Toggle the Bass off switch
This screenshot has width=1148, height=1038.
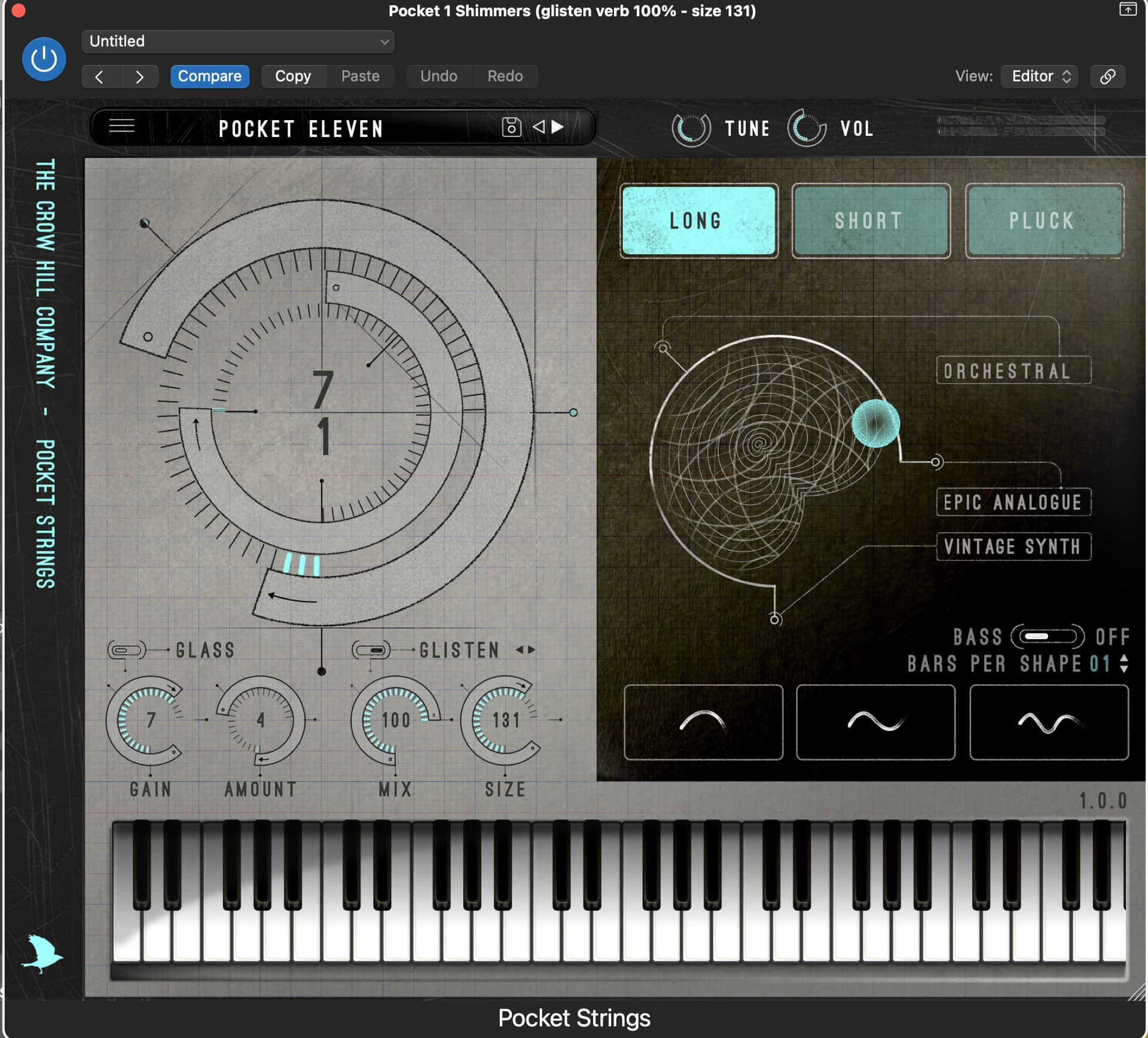[x=1046, y=636]
